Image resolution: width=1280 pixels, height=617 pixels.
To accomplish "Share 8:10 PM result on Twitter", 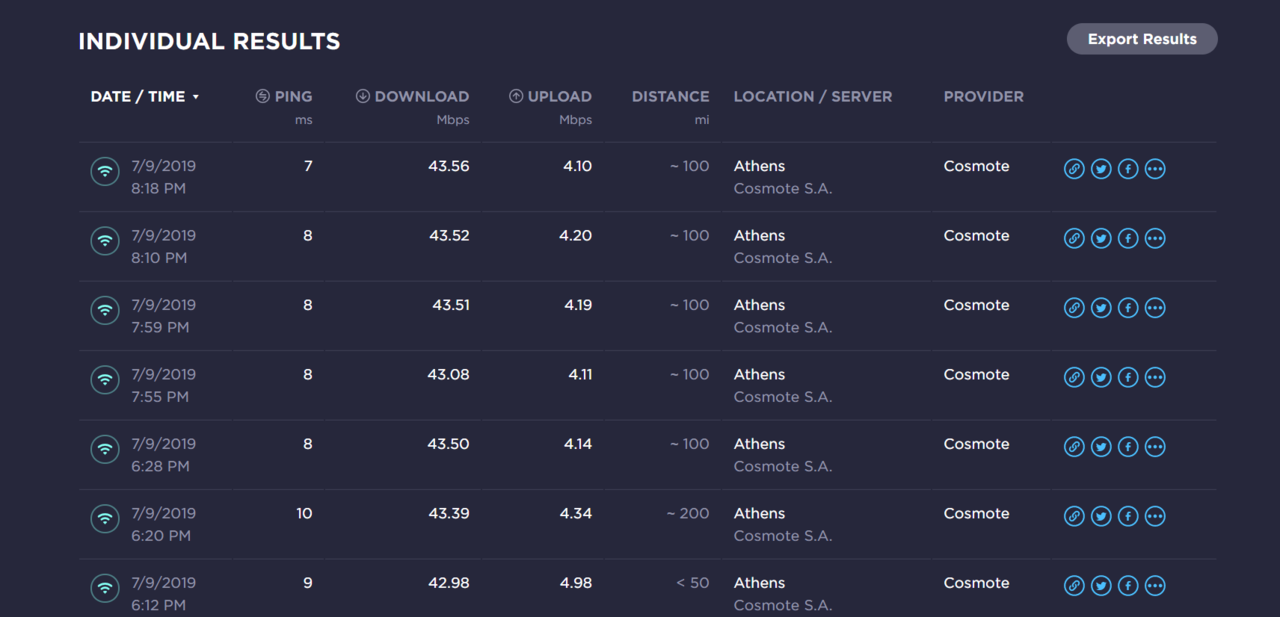I will pos(1101,238).
